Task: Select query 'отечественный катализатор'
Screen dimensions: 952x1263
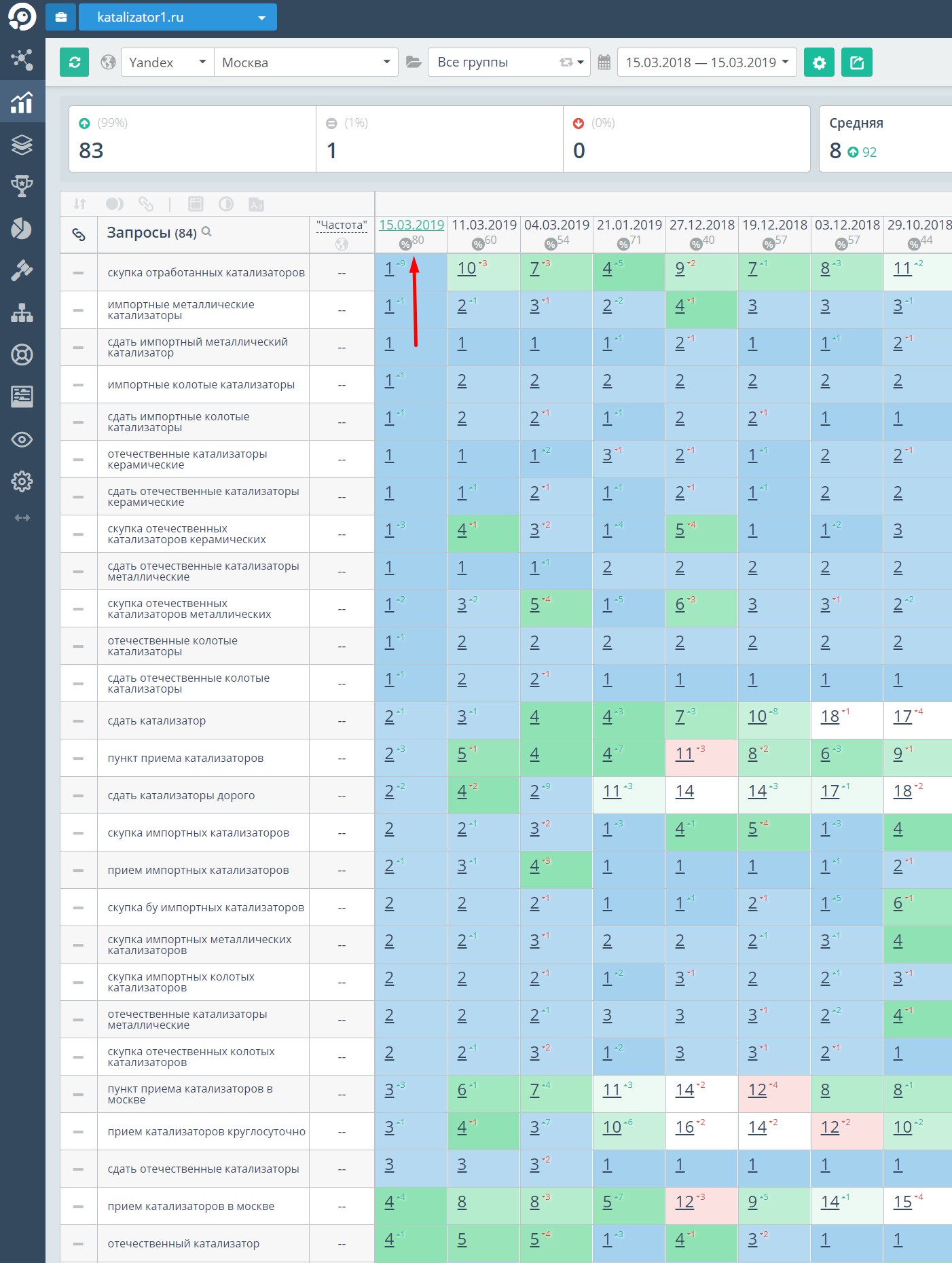Action: point(183,1244)
